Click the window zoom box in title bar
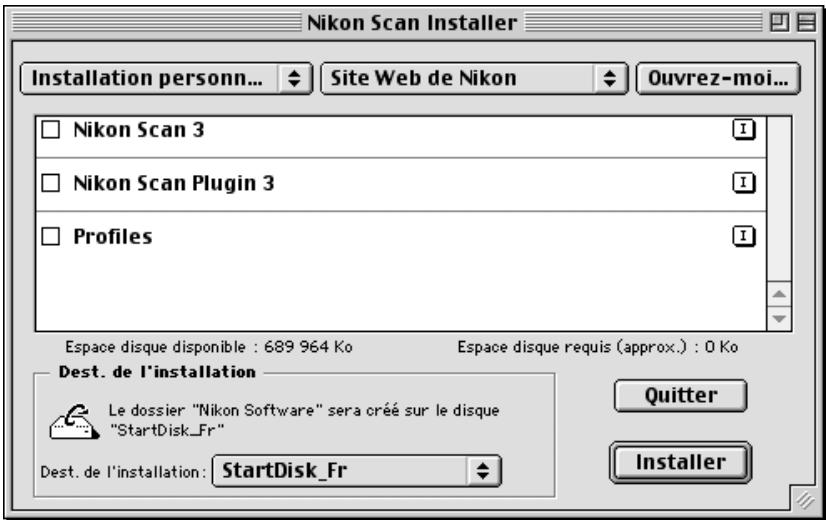 tap(779, 23)
